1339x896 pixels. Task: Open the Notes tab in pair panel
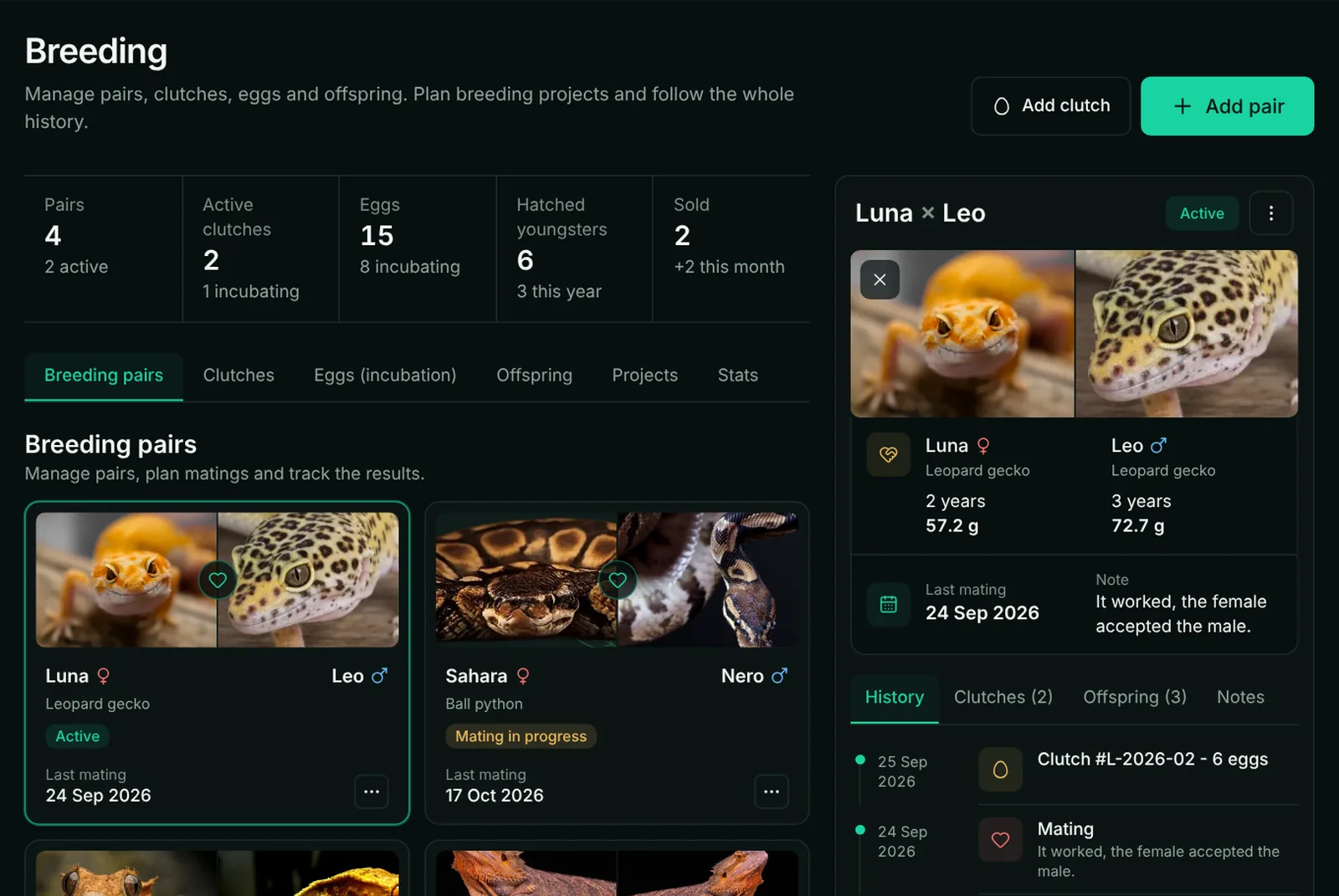coord(1240,698)
